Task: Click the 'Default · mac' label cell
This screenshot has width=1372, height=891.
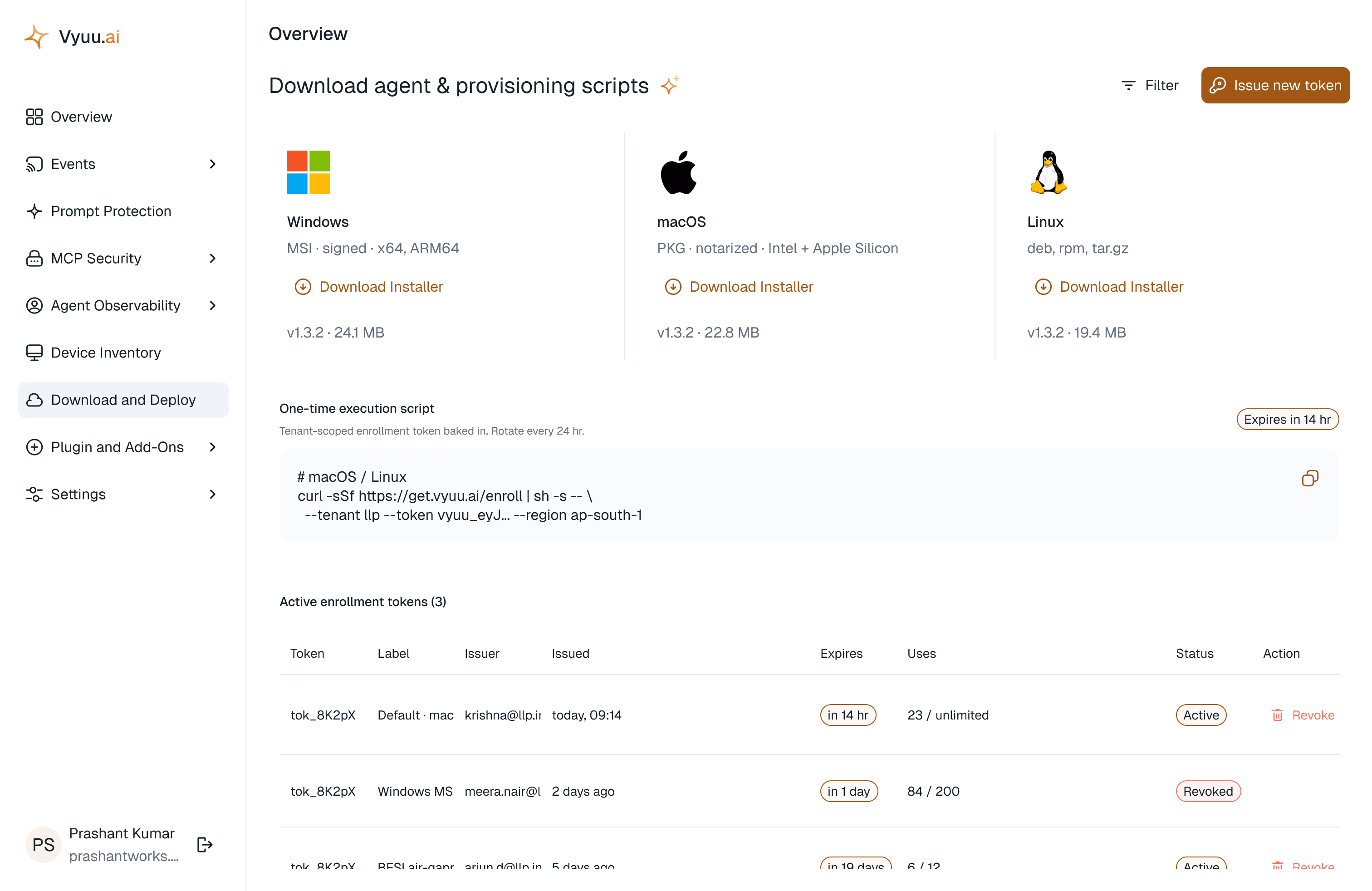Action: coord(415,715)
